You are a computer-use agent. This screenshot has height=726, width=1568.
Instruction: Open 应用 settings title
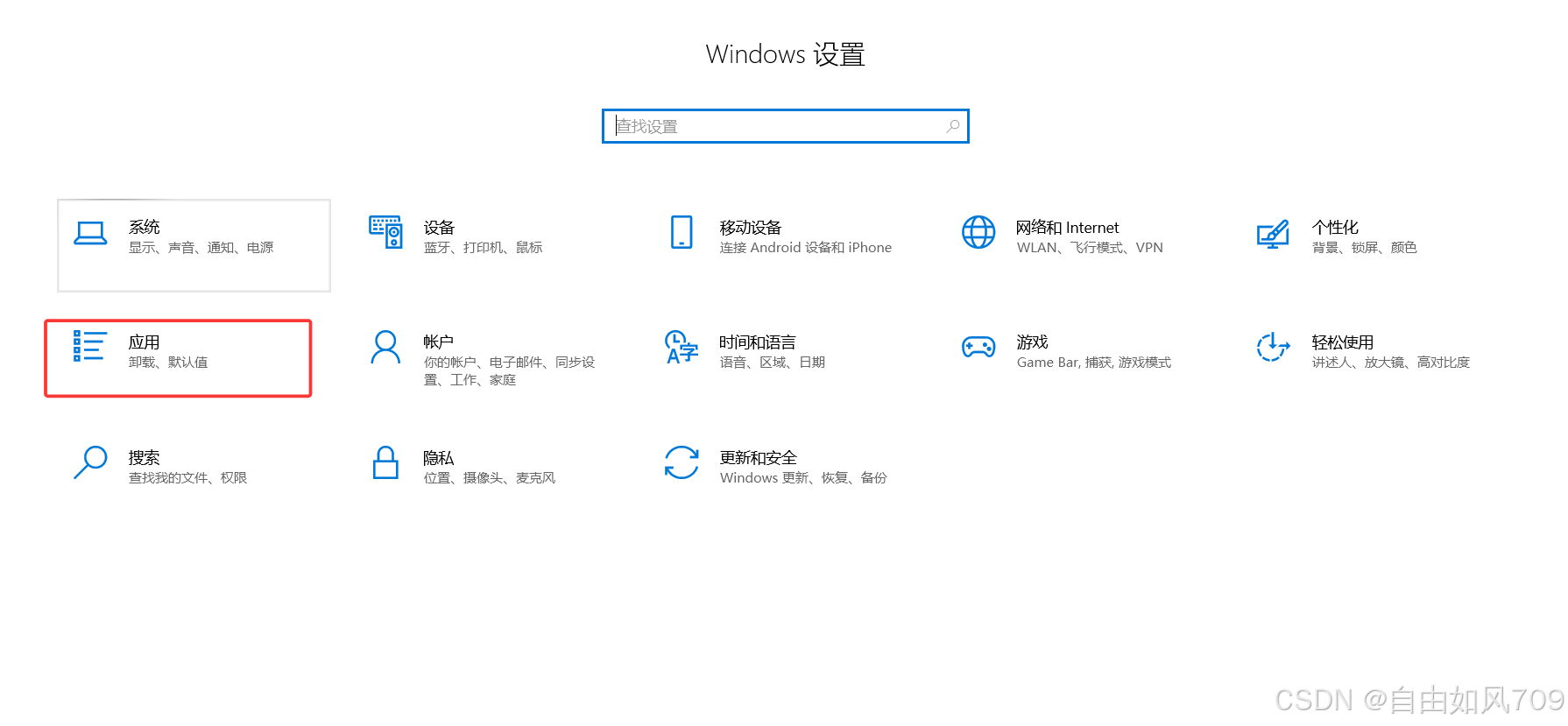pos(145,342)
